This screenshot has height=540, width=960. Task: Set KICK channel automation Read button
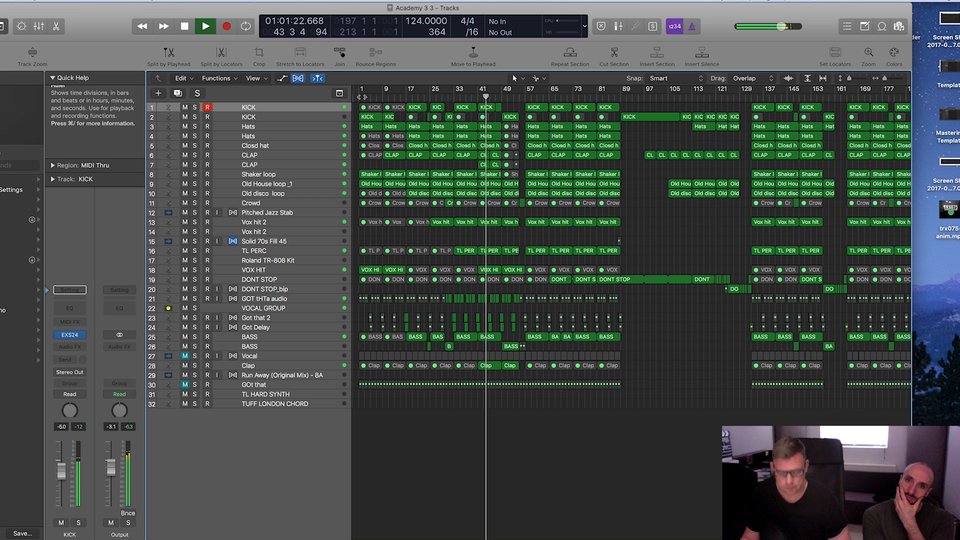(x=70, y=394)
